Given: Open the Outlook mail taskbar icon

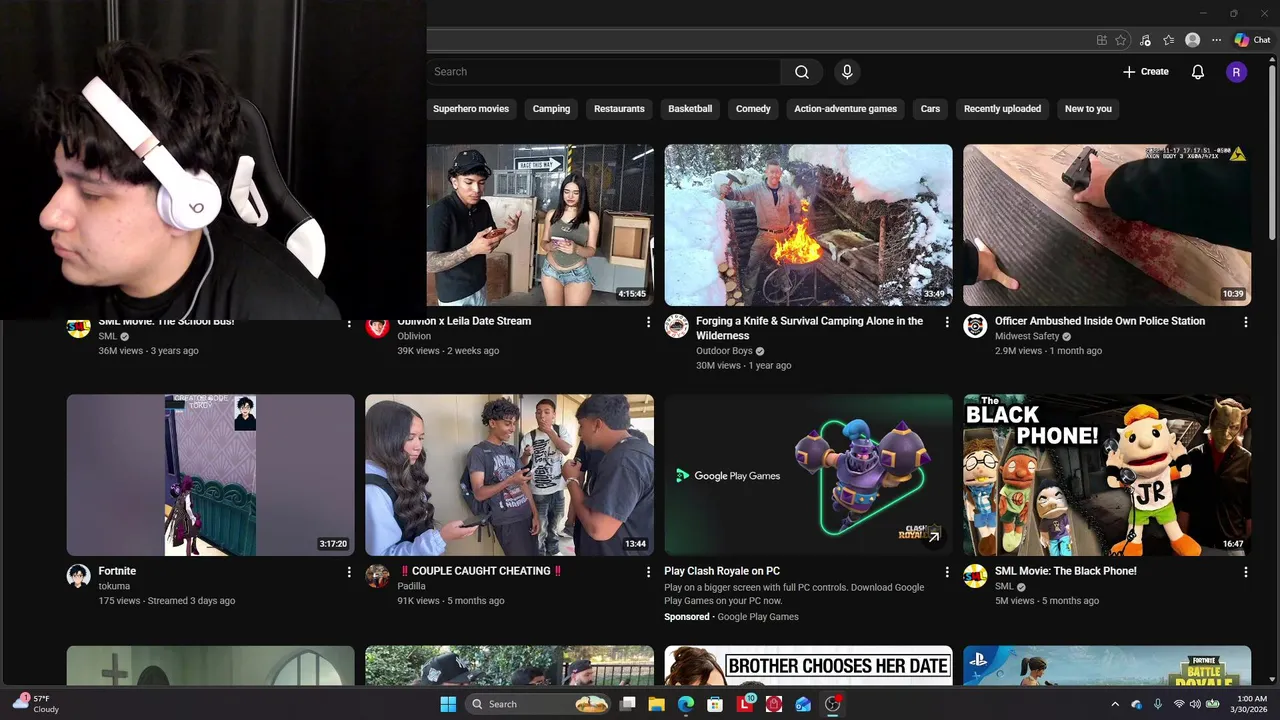Looking at the screenshot, I should click(803, 704).
